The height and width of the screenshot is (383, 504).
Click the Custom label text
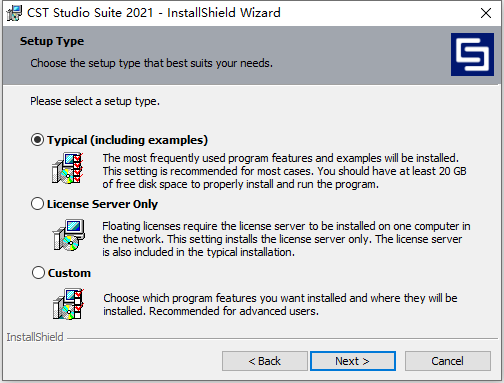tap(69, 273)
